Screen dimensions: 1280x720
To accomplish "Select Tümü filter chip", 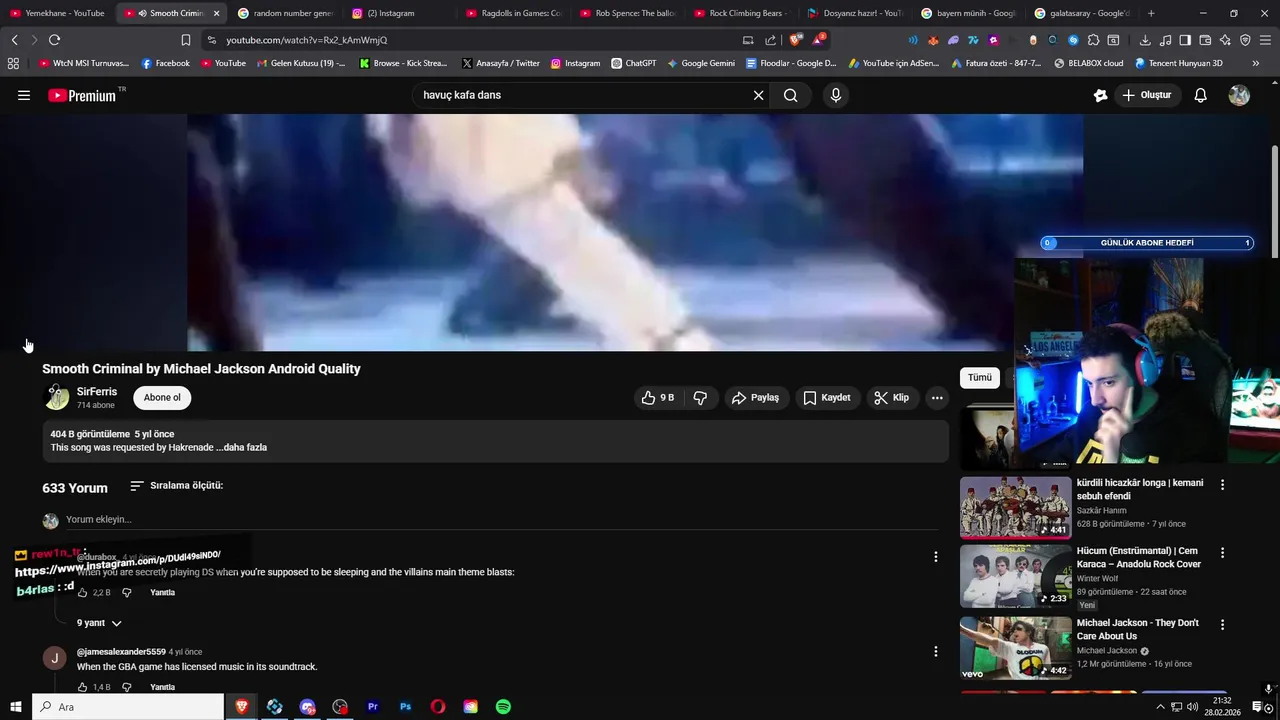I will click(980, 377).
